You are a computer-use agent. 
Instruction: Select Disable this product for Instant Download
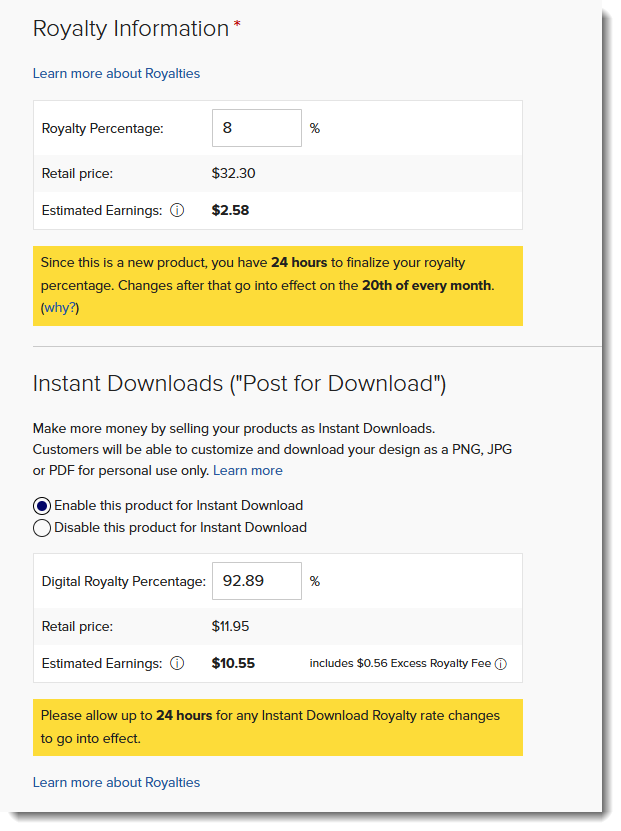point(42,527)
